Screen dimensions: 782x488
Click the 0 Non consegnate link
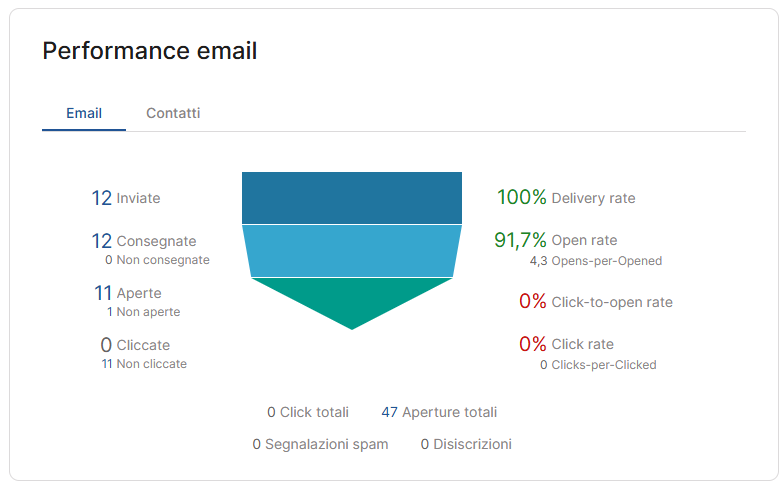click(157, 260)
